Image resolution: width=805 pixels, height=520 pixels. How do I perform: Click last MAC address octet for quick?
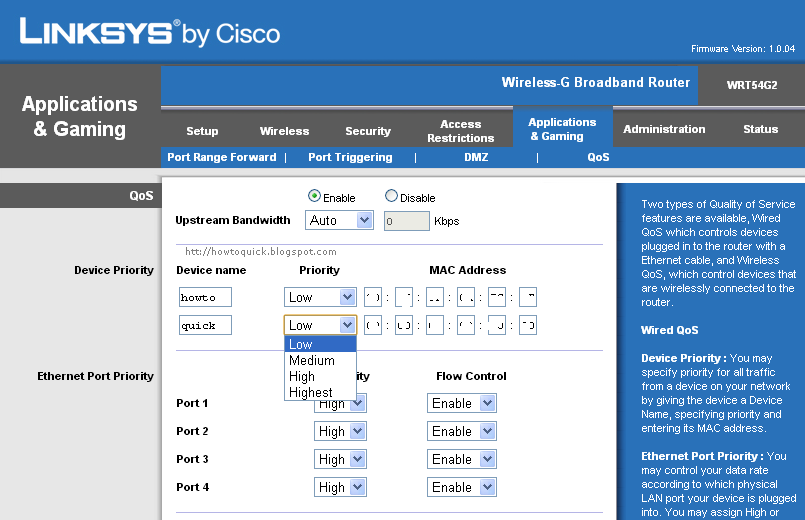528,325
